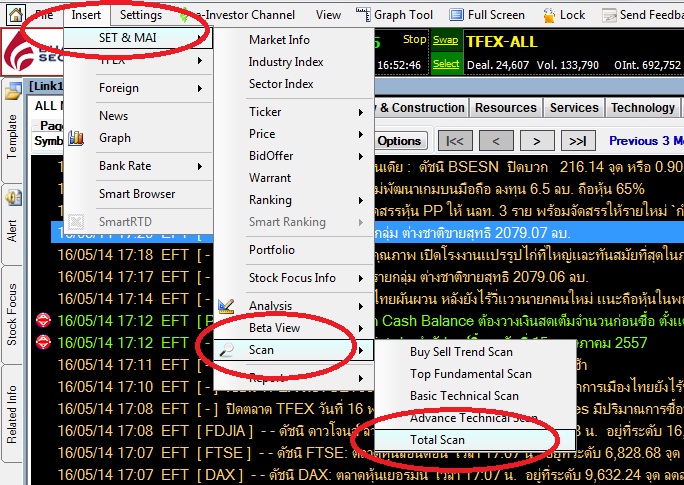Select the DAX news row
684x485 pixels.
click(358, 475)
